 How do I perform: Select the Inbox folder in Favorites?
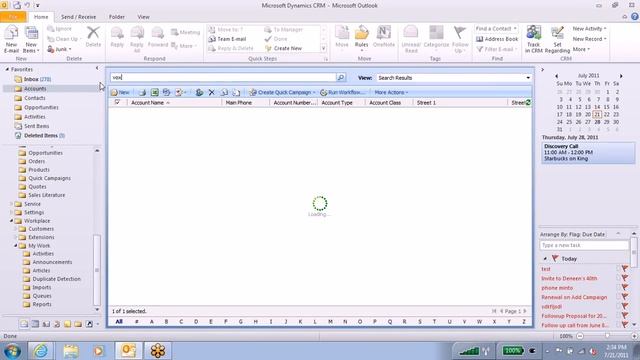[37, 79]
